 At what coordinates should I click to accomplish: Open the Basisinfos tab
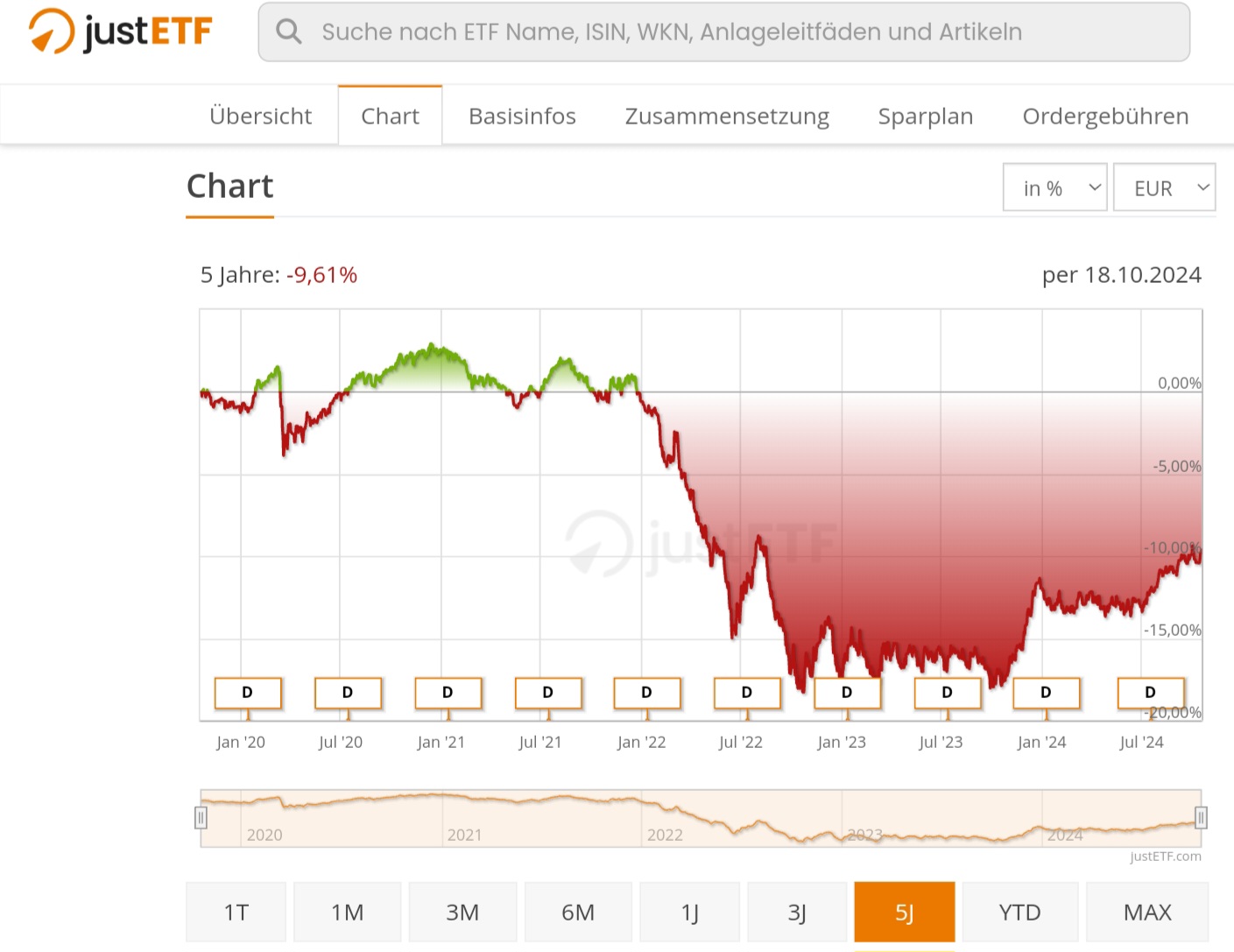(x=522, y=116)
